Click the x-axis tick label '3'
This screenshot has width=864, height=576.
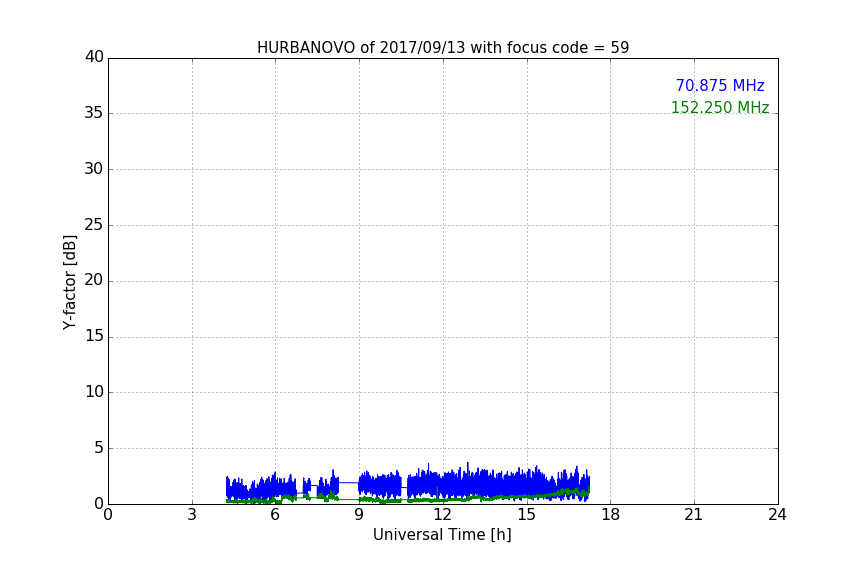pos(192,515)
